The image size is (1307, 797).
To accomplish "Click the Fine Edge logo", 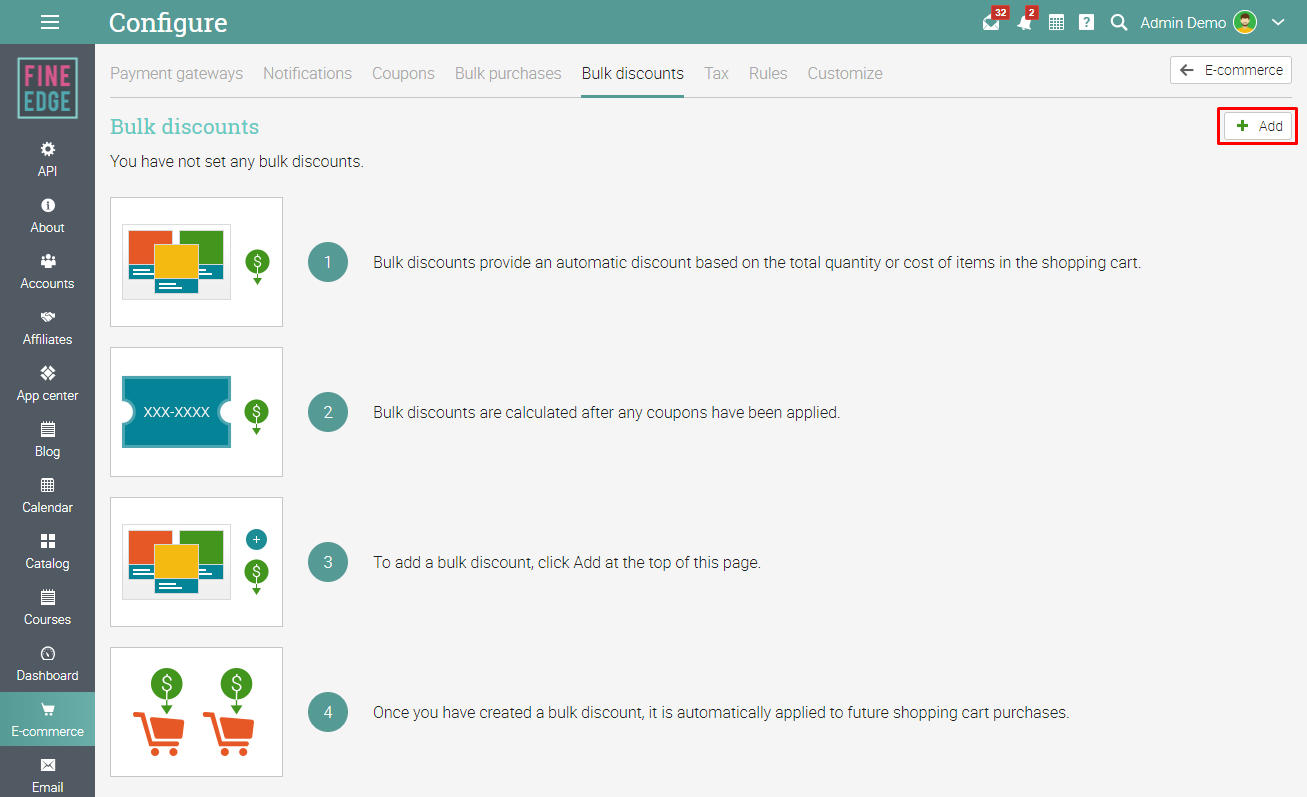I will tap(47, 88).
